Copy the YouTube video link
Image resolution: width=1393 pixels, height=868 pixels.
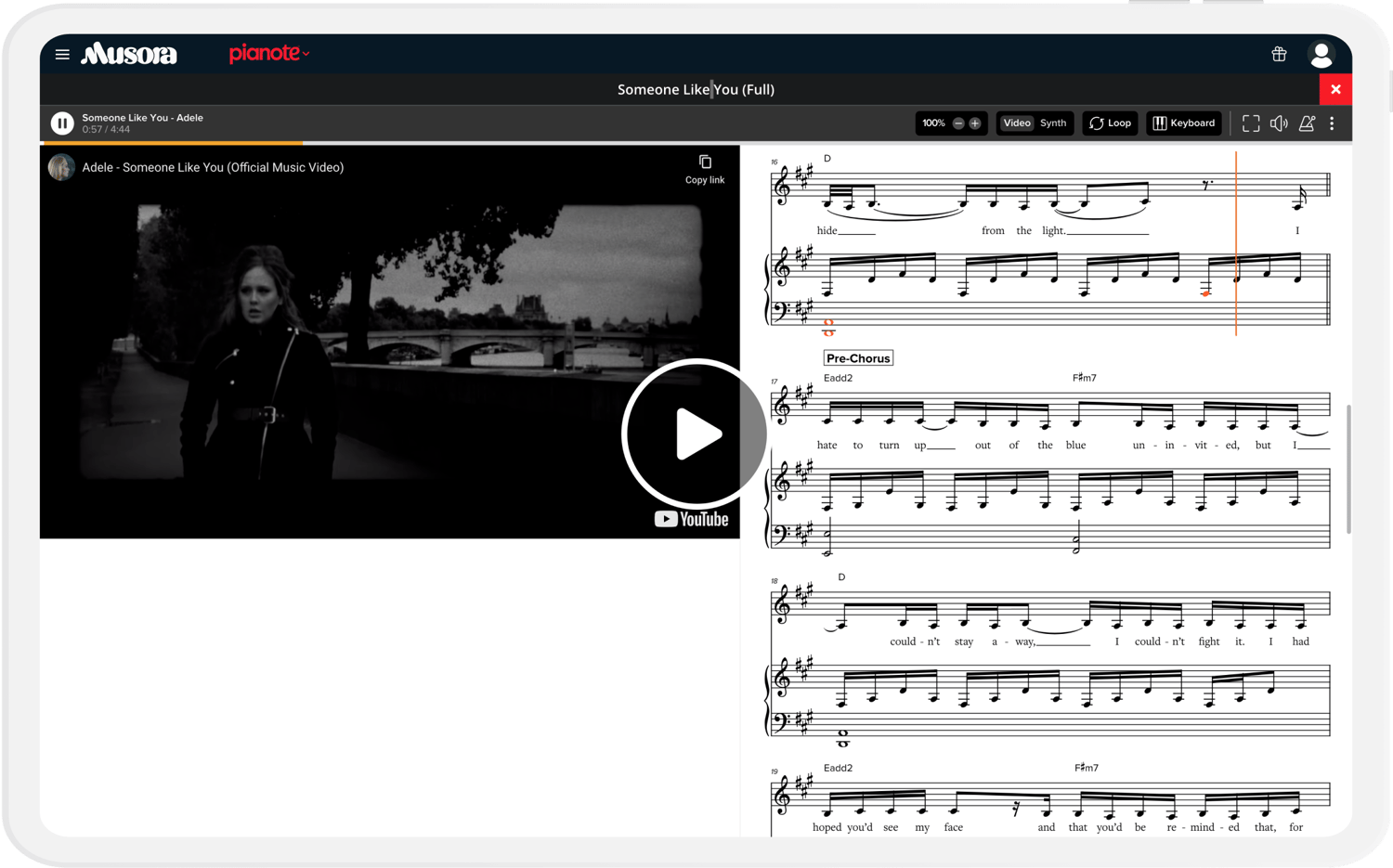(x=705, y=170)
